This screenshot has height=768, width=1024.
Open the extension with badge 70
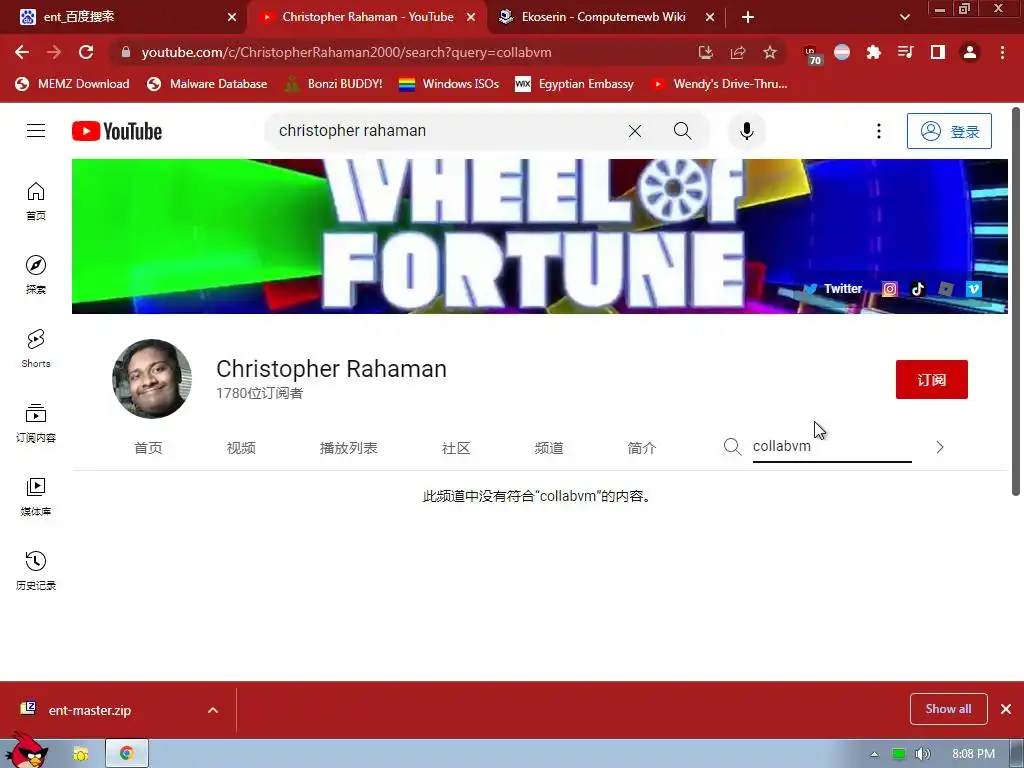click(x=811, y=54)
